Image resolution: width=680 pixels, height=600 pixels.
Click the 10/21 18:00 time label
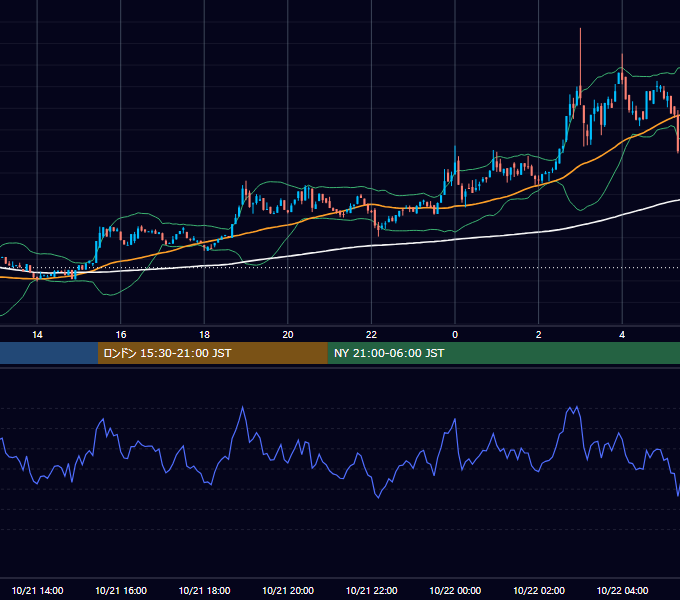pyautogui.click(x=204, y=590)
